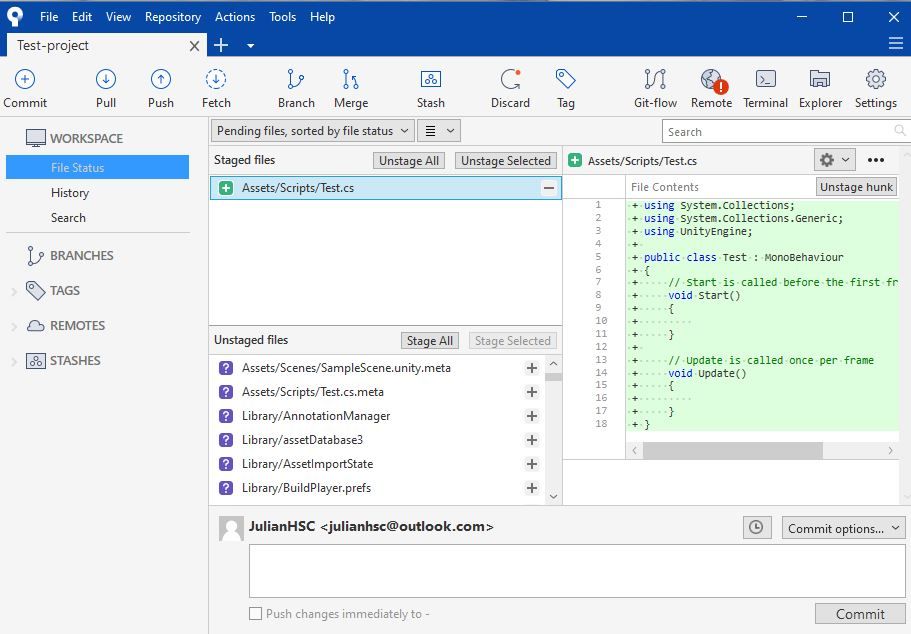Screen dimensions: 911x634
Task: Click the search magnifier icon
Action: click(899, 131)
